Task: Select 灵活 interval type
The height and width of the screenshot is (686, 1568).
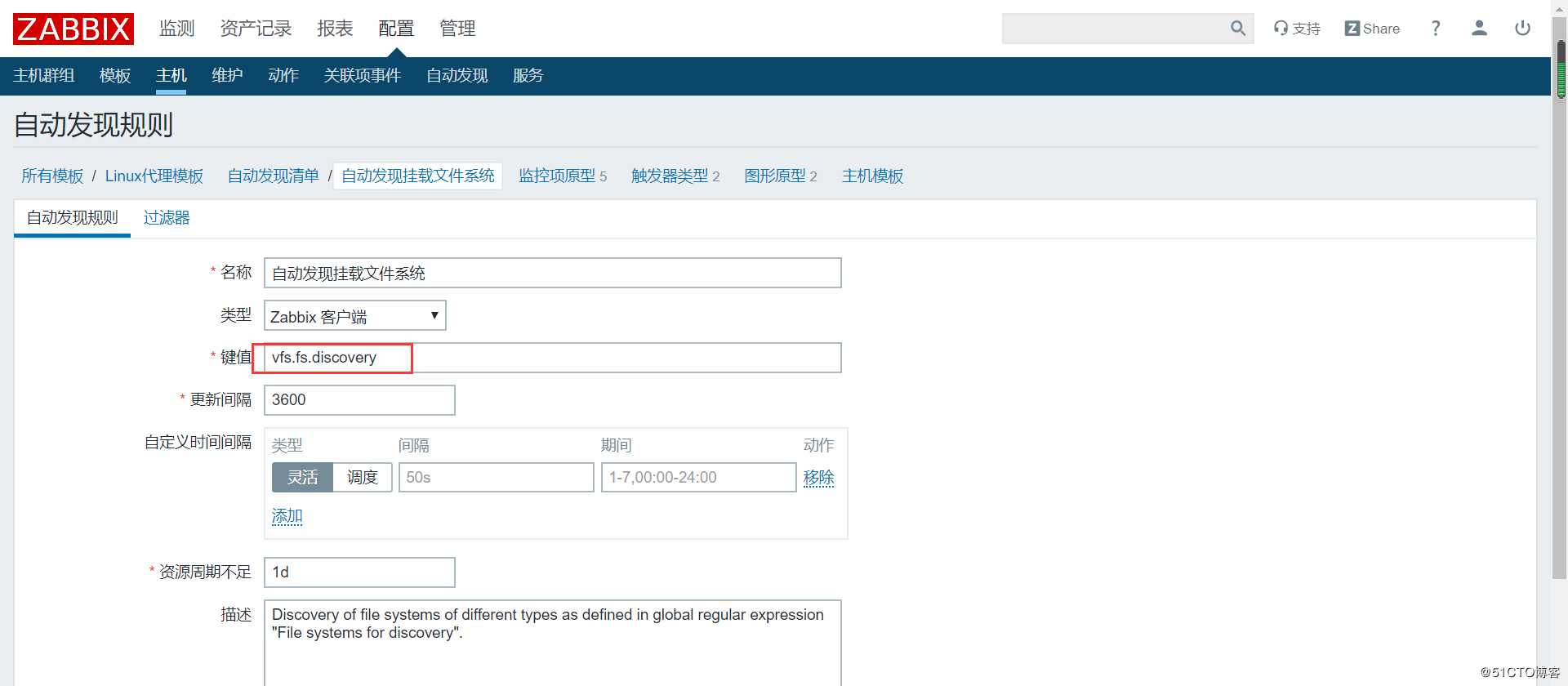Action: click(302, 478)
